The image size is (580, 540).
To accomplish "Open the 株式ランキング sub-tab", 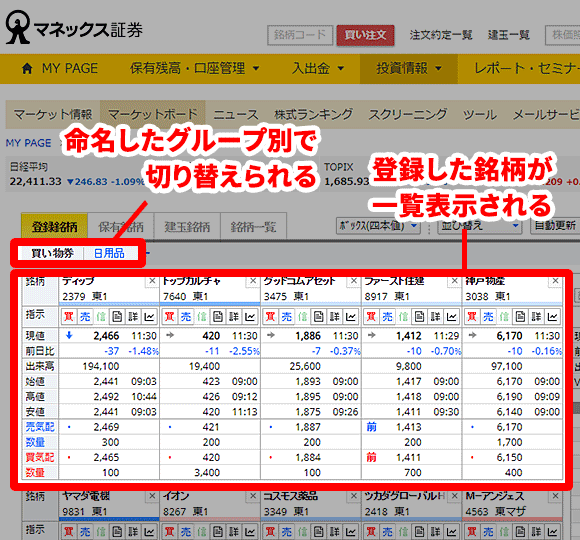I will (314, 114).
